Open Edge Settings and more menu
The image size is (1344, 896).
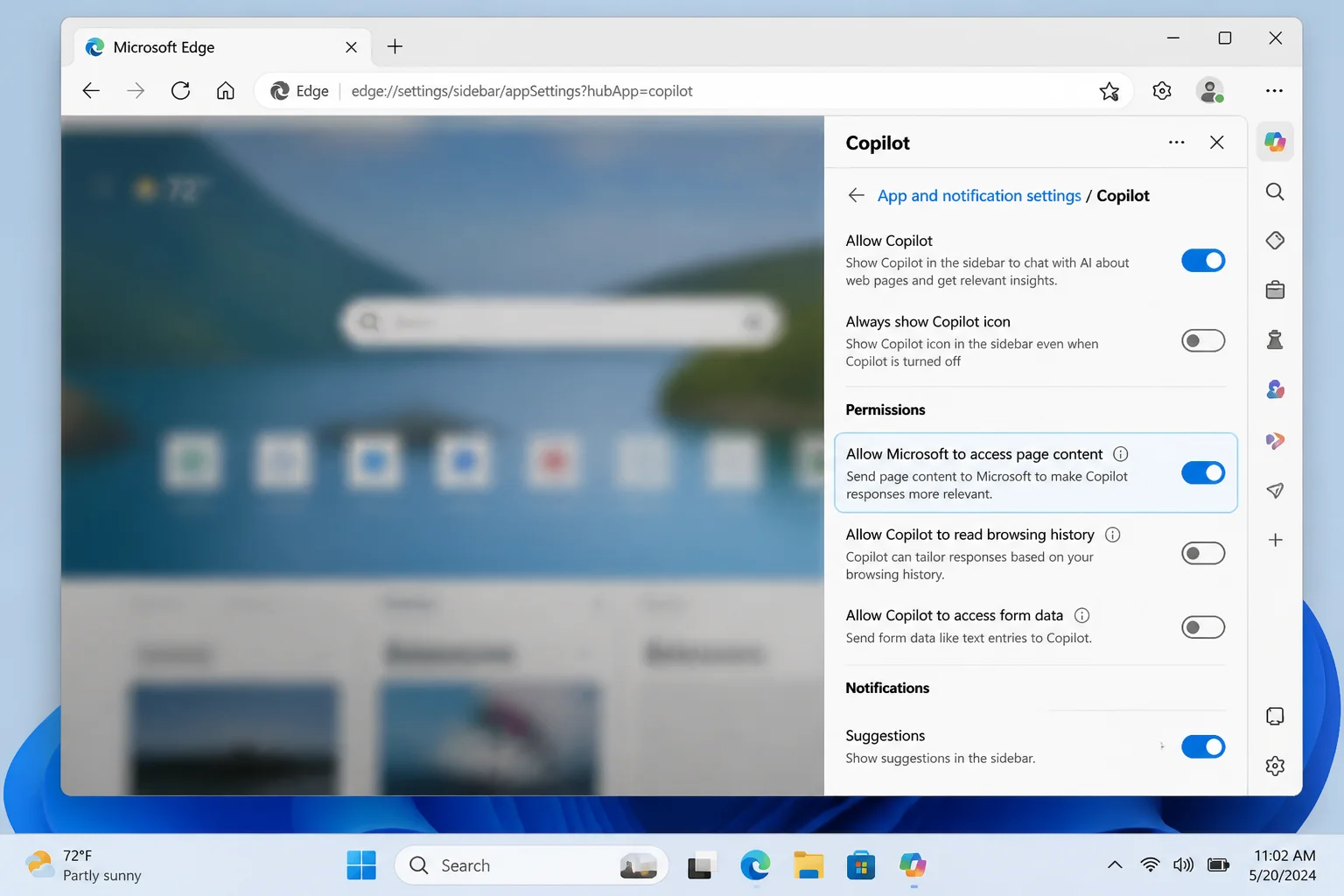click(1274, 91)
